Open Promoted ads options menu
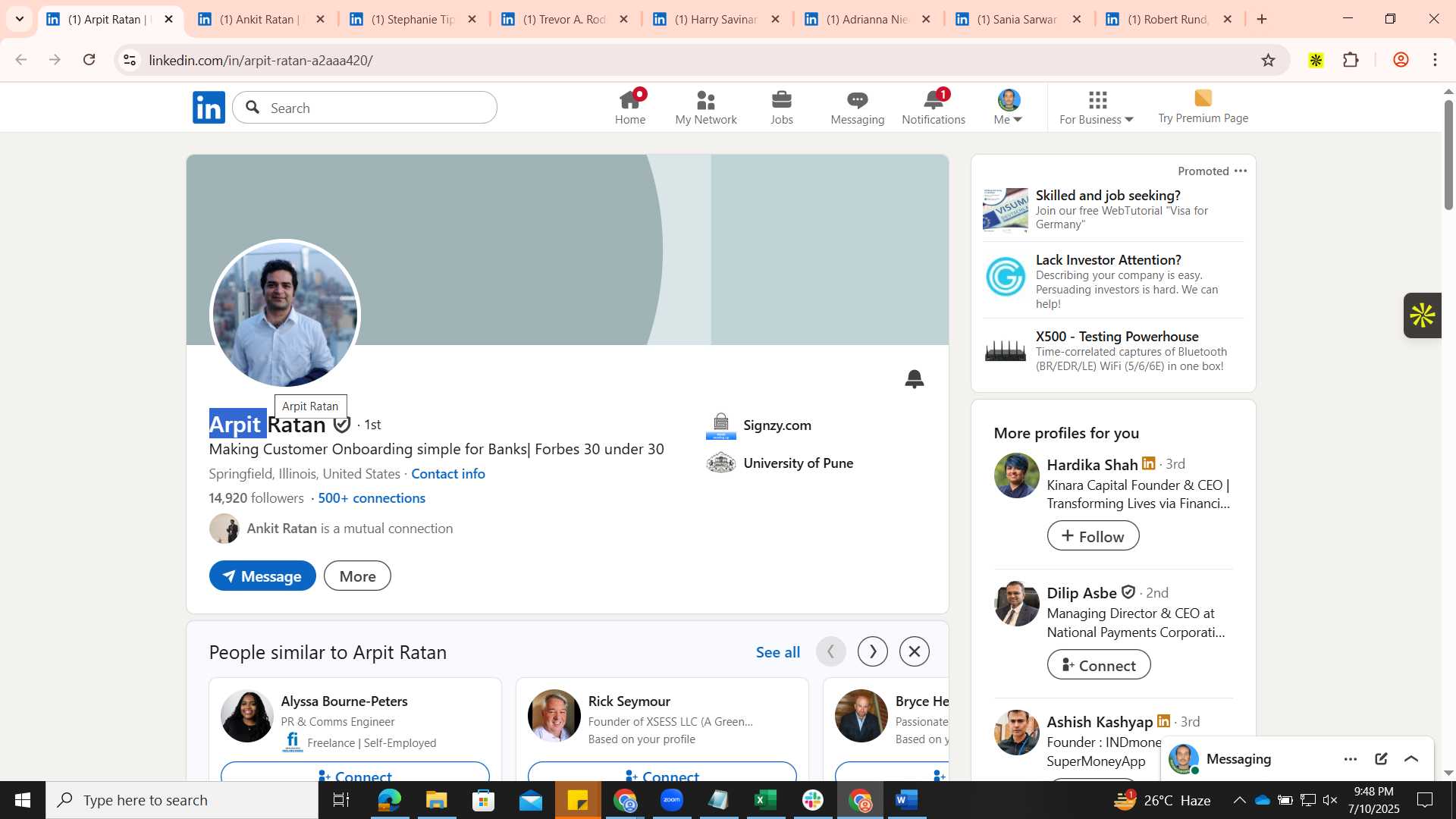This screenshot has width=1456, height=819. (1241, 171)
